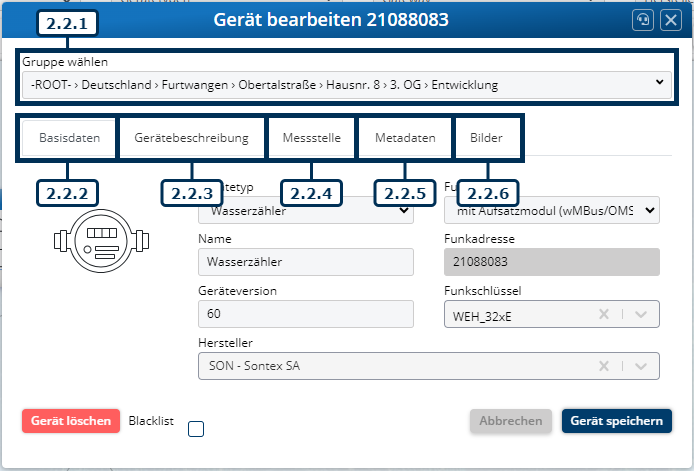The height and width of the screenshot is (471, 694).
Task: Expand the Hersteller dropdown arrow
Action: tap(641, 366)
